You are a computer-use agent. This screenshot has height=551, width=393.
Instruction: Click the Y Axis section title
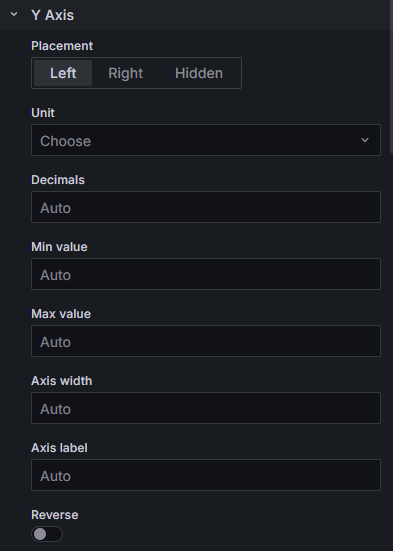[x=53, y=15]
